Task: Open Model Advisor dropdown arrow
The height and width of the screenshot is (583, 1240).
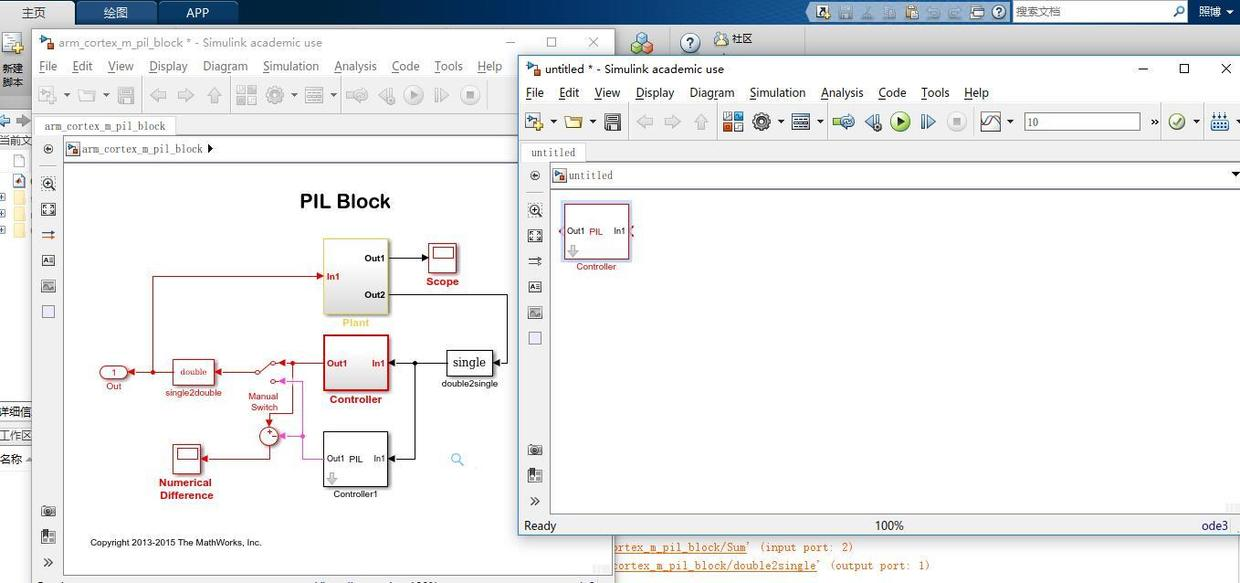Action: (1195, 122)
